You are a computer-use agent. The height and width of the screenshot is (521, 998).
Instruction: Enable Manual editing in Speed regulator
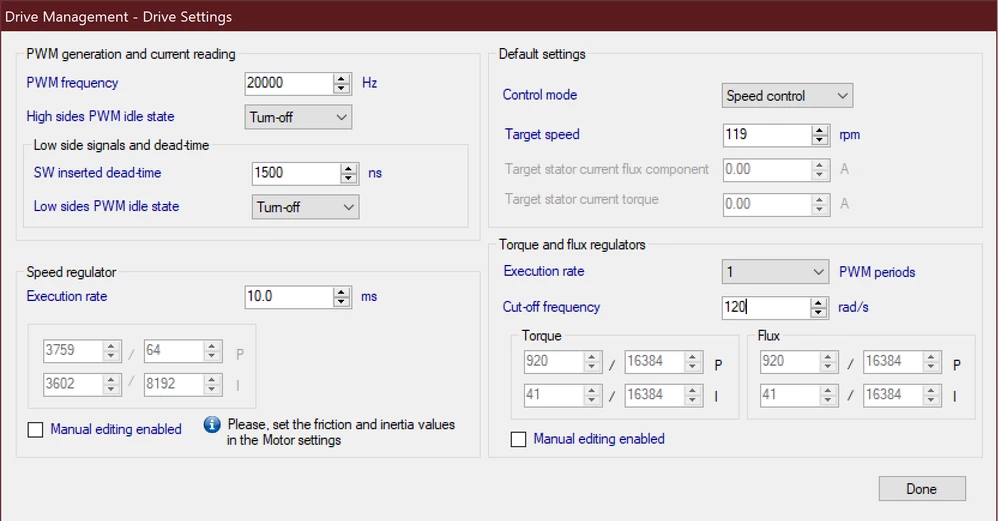click(x=36, y=430)
